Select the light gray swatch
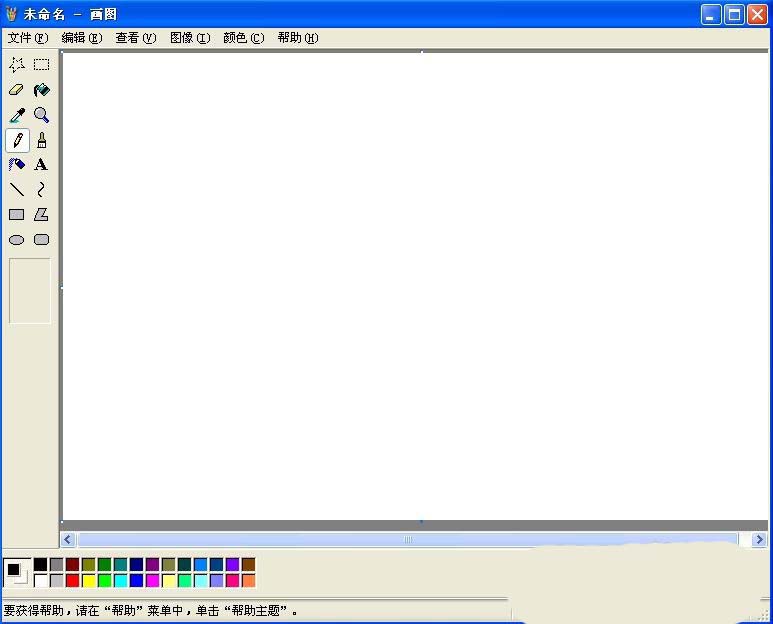 tap(57, 581)
